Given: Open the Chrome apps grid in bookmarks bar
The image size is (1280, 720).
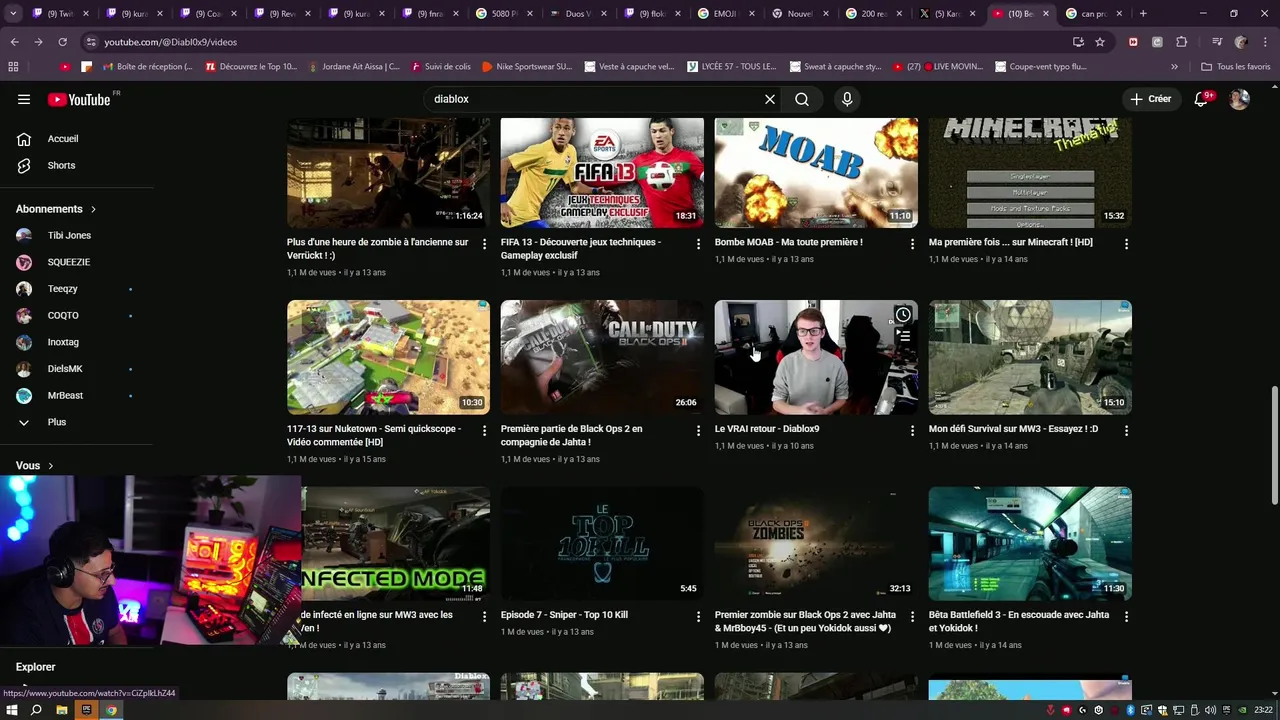Looking at the screenshot, I should click(x=13, y=67).
